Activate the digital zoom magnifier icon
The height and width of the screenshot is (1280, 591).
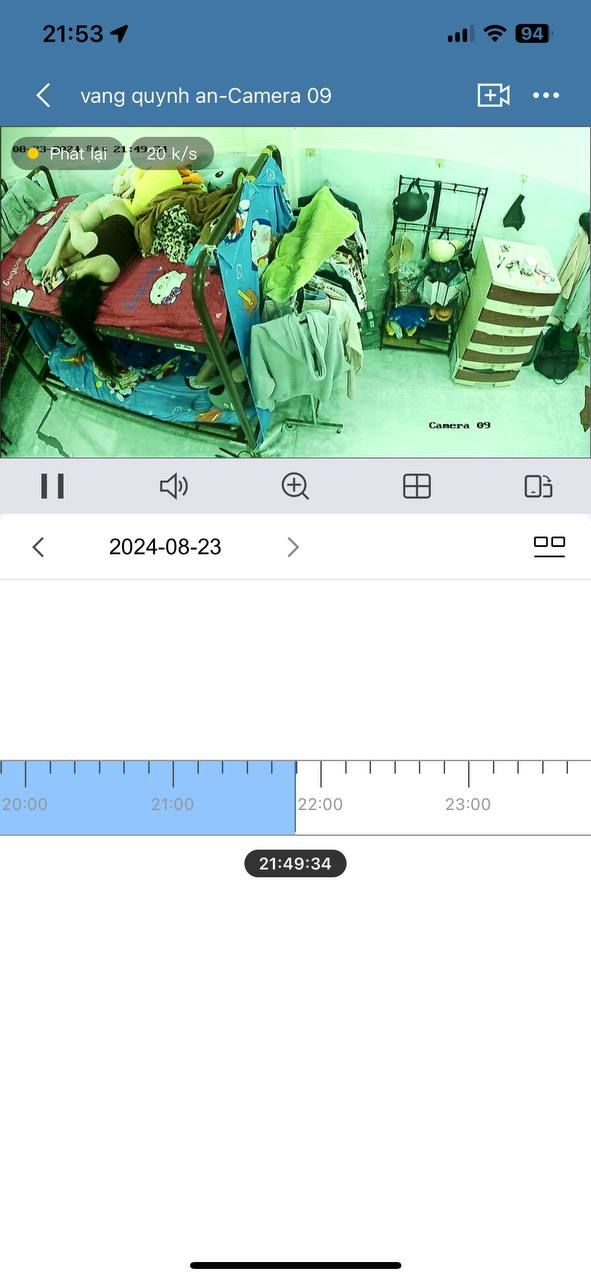[x=295, y=486]
